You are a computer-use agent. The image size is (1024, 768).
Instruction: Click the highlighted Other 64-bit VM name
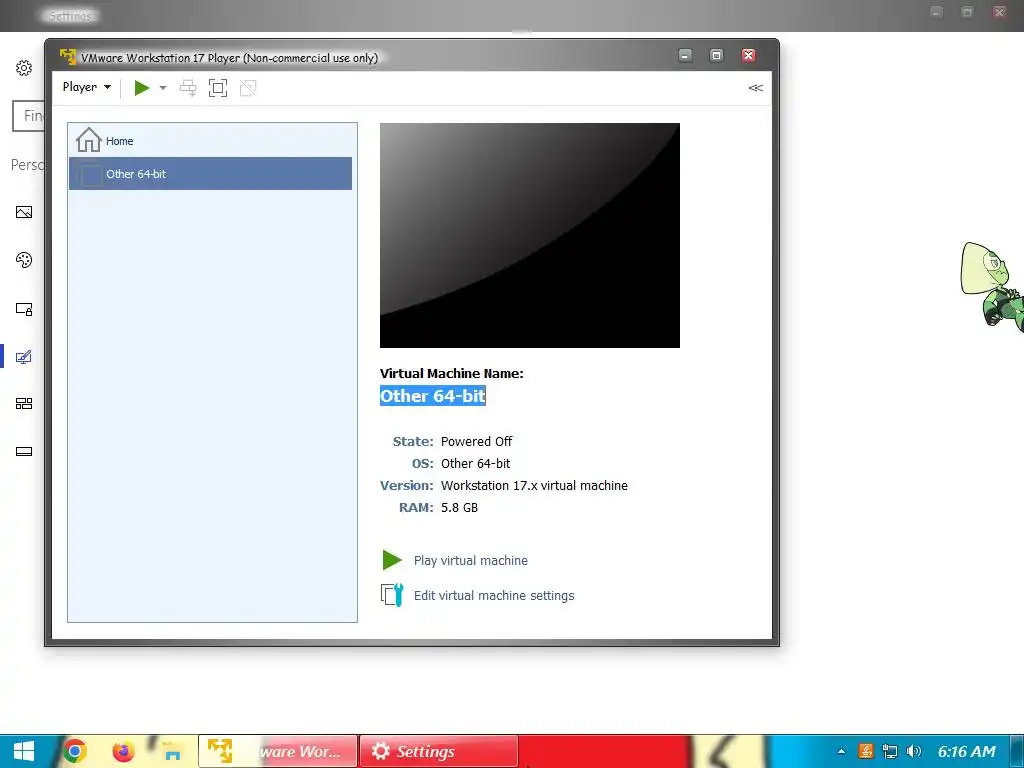tap(432, 396)
